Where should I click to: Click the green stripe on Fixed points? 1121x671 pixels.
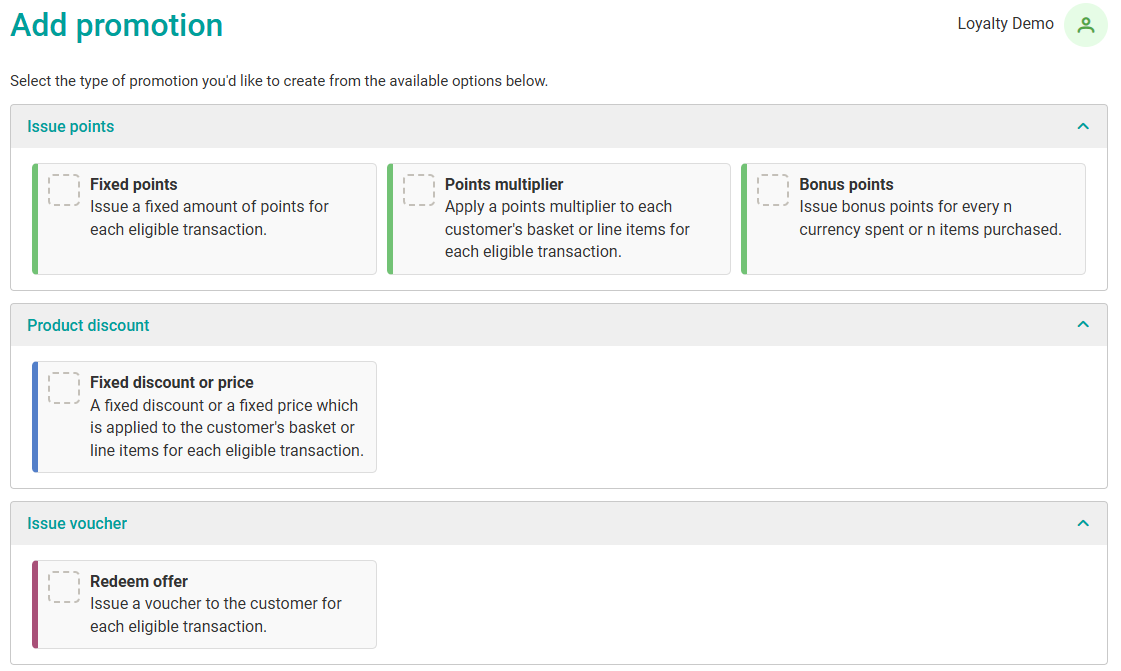35,219
